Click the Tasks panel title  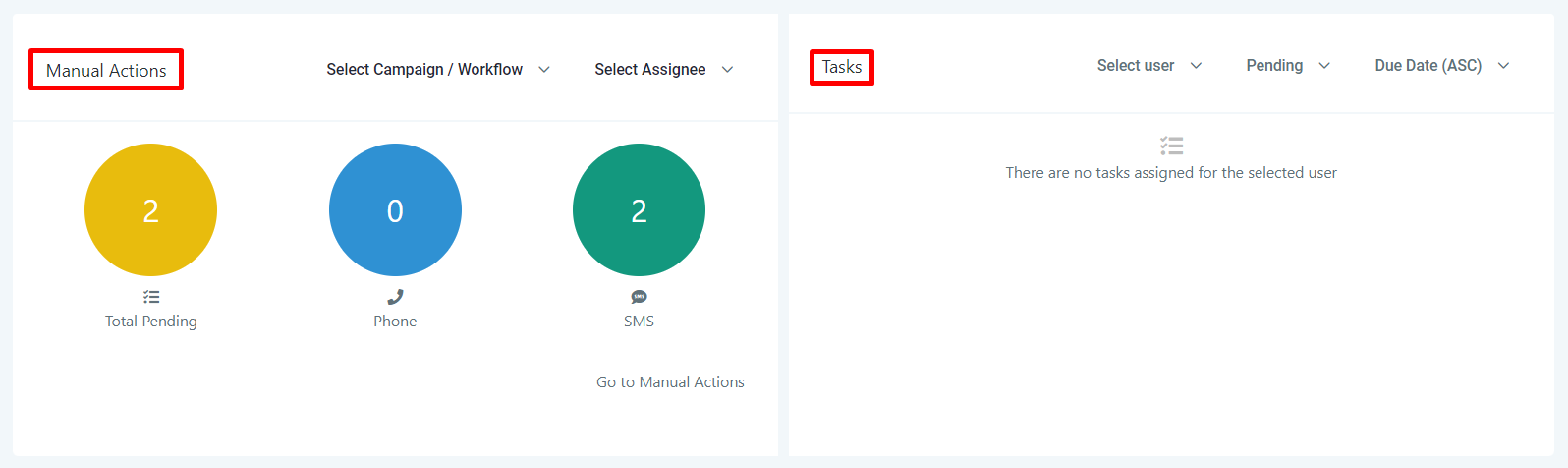point(842,67)
